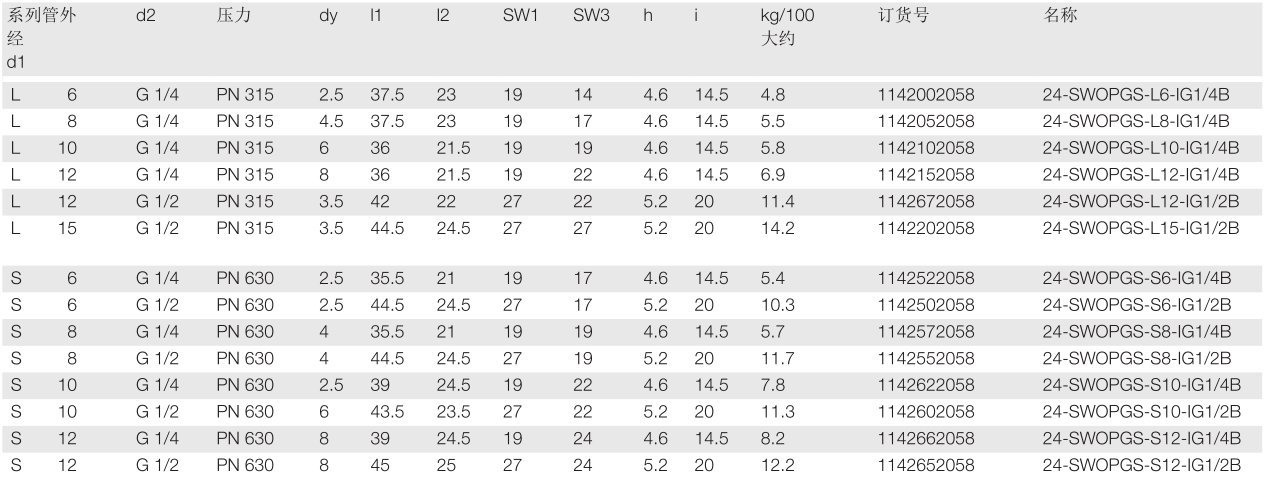Click order number 1142202058

[x=924, y=228]
